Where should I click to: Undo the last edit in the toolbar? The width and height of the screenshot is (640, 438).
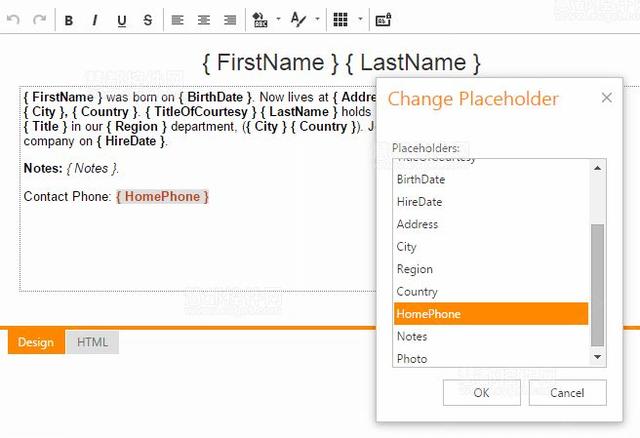tap(13, 19)
